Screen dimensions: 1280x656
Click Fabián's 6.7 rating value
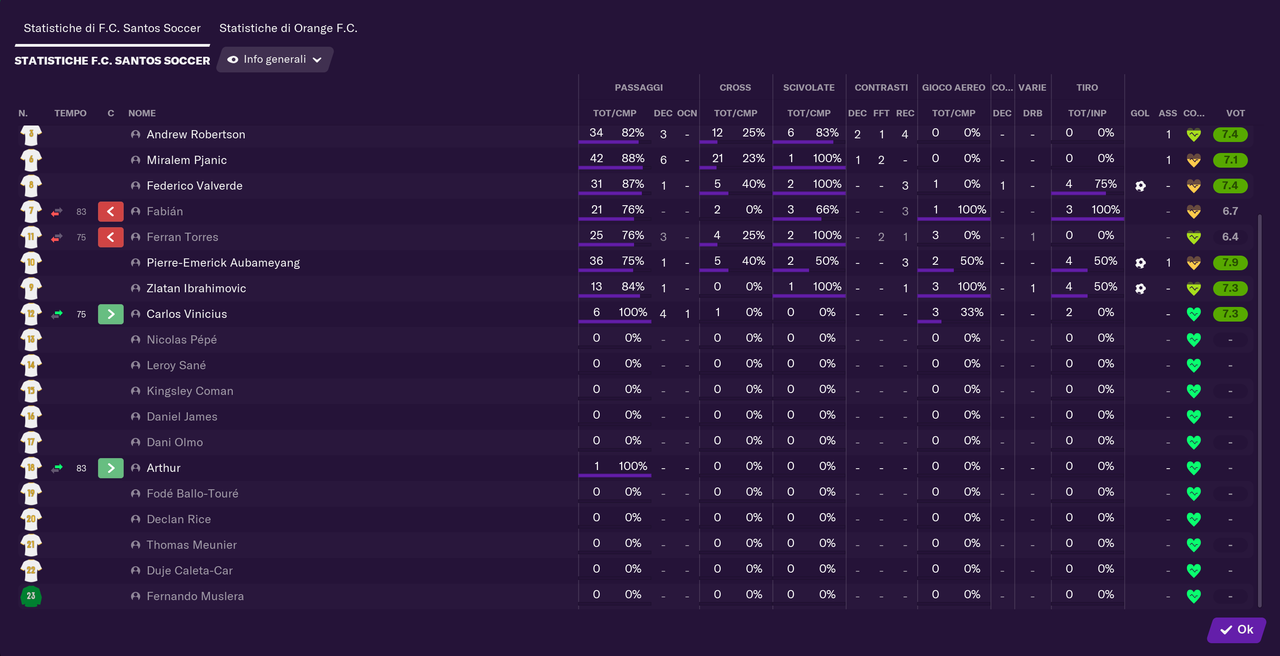[1230, 211]
